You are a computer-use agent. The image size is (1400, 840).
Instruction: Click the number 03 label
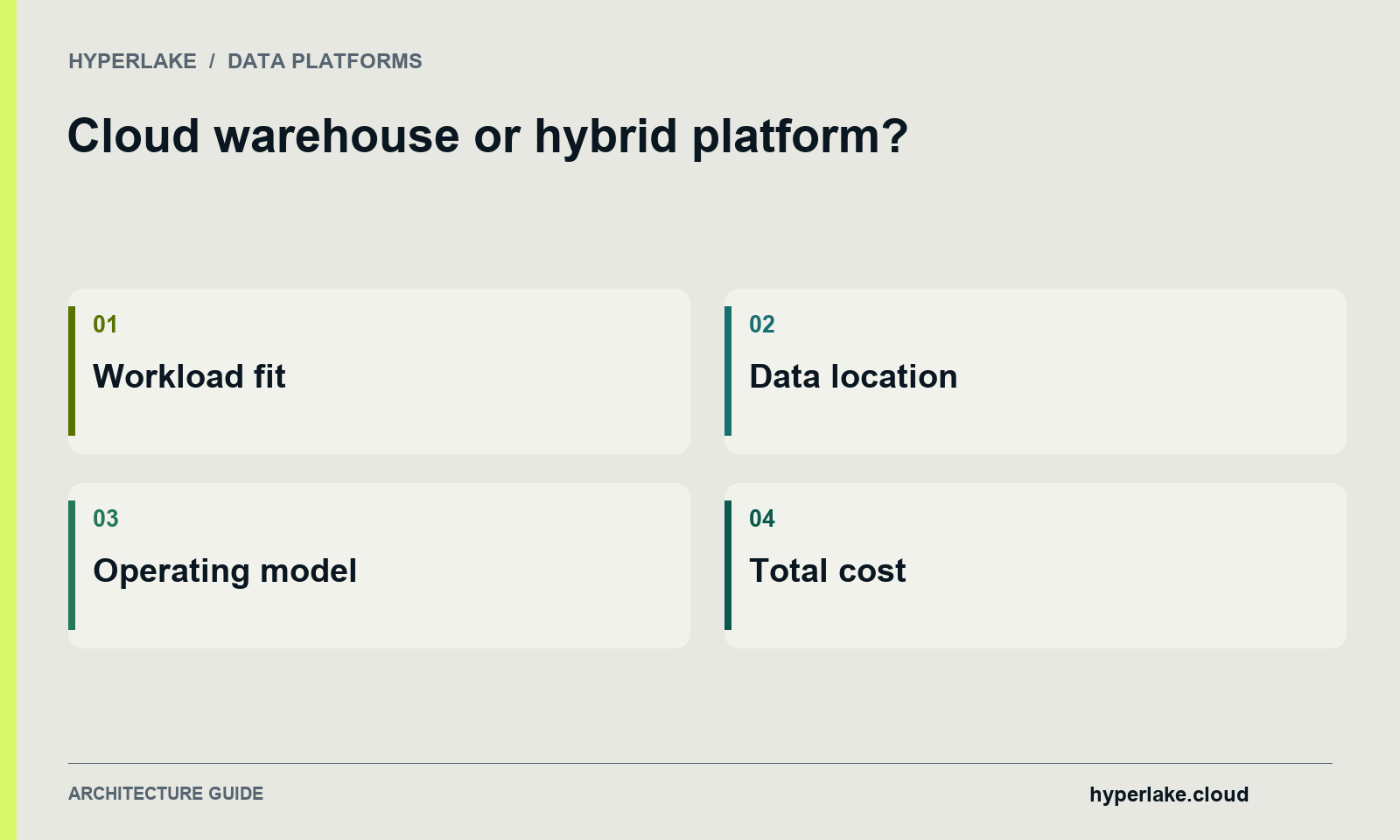click(106, 519)
